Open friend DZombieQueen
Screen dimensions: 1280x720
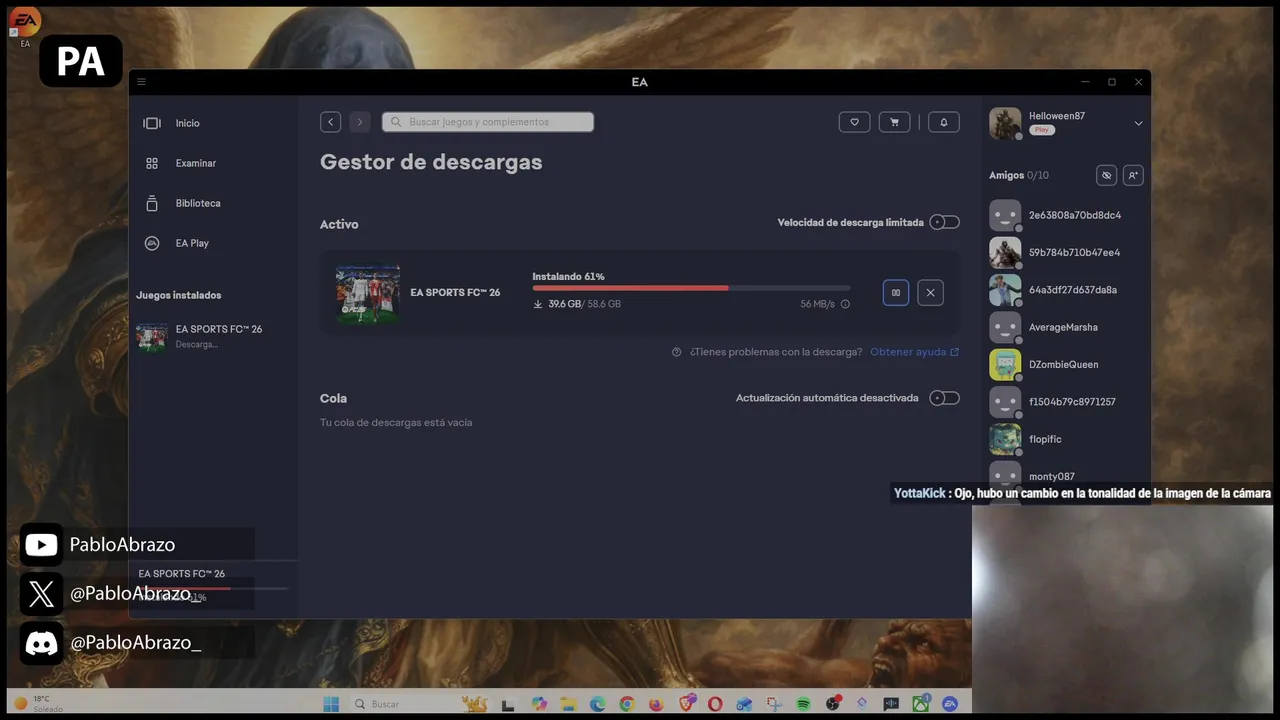1066,364
